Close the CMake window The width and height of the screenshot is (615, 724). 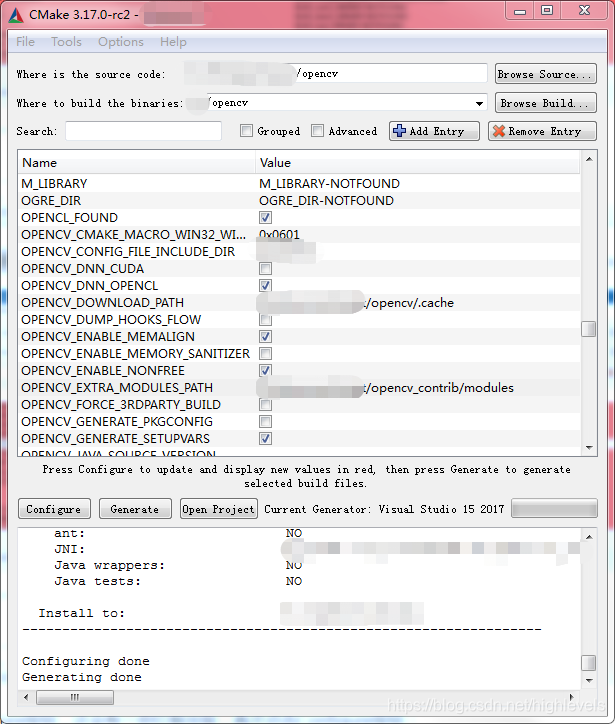pos(584,11)
